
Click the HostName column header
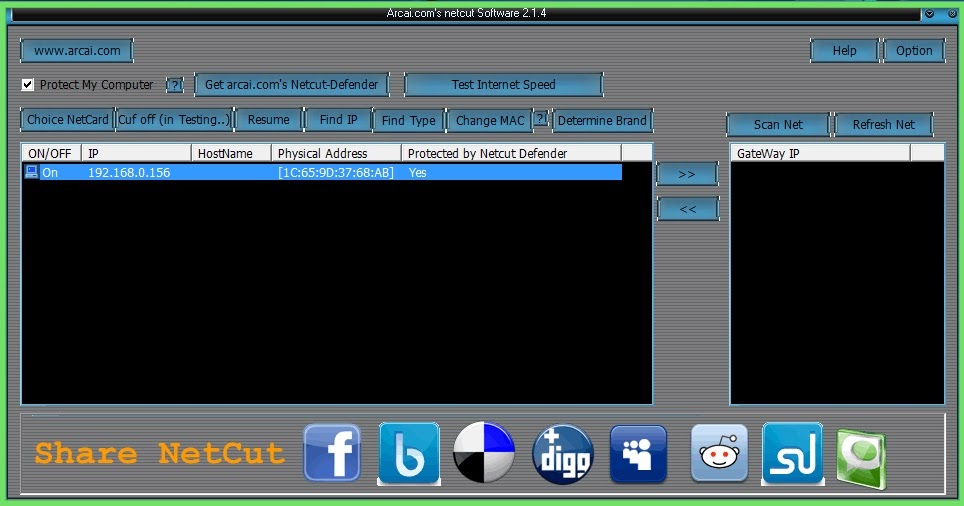coord(232,153)
